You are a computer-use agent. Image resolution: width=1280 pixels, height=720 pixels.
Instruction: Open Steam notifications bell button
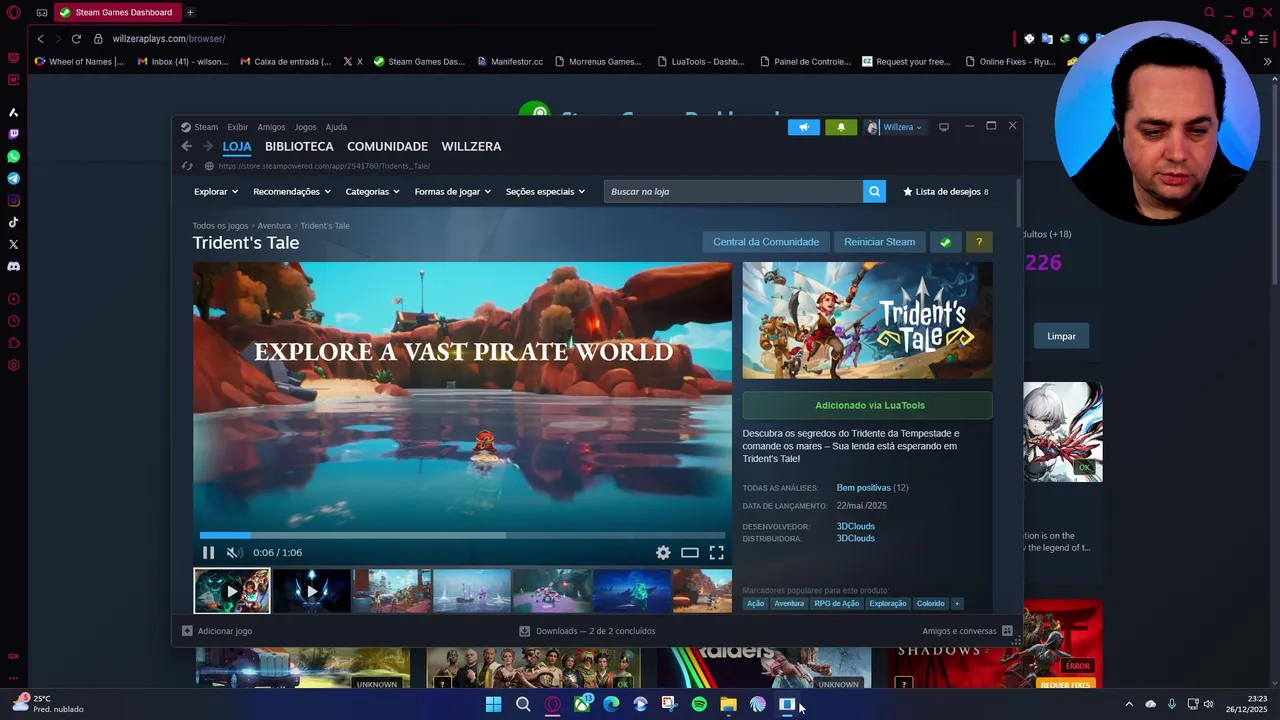click(841, 127)
